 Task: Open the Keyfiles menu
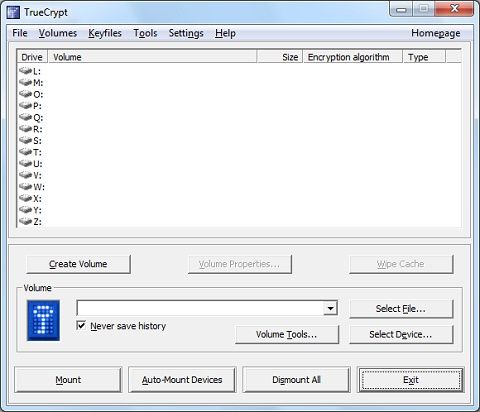coord(105,33)
